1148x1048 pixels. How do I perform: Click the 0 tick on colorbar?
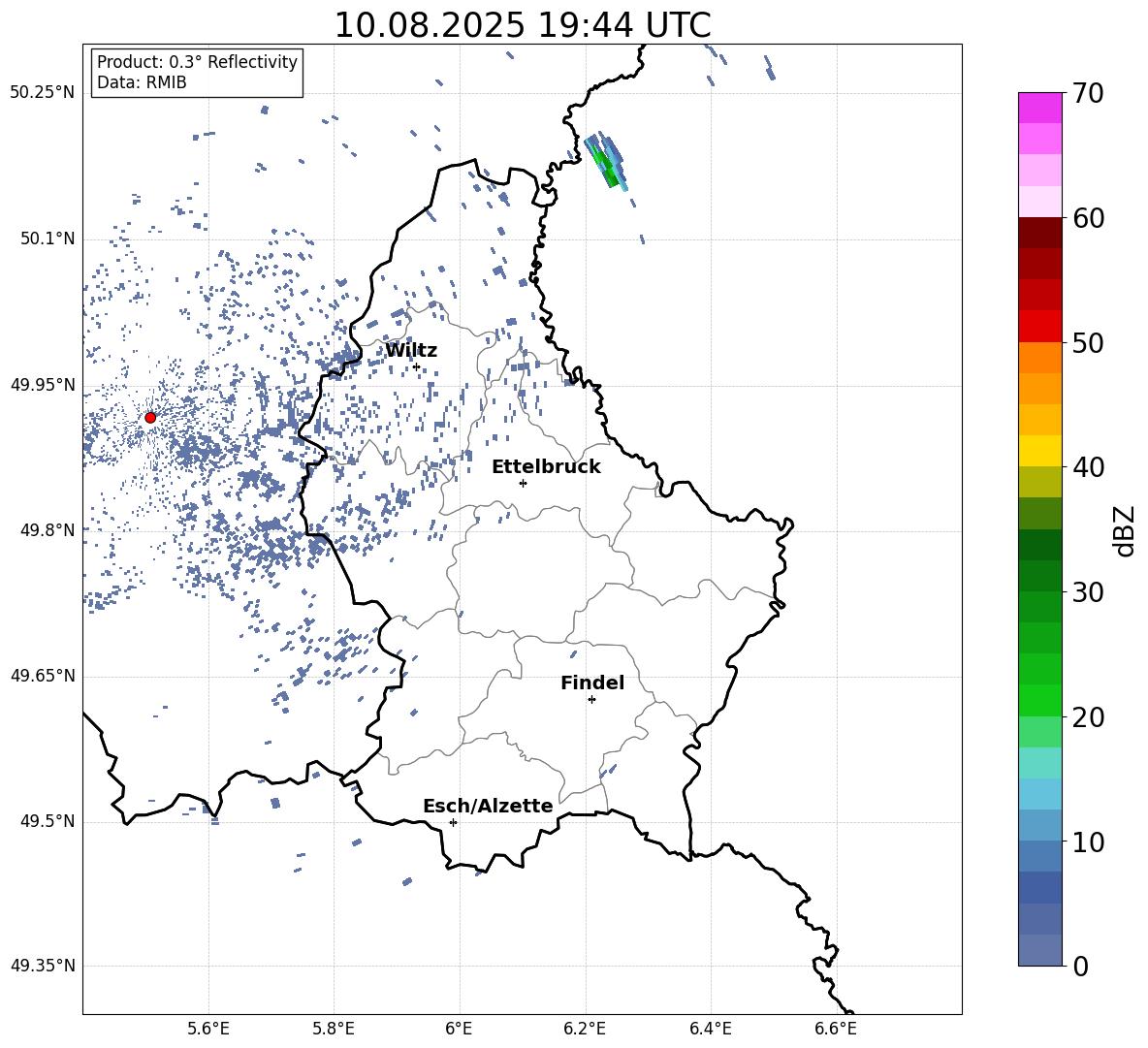click(x=1080, y=966)
